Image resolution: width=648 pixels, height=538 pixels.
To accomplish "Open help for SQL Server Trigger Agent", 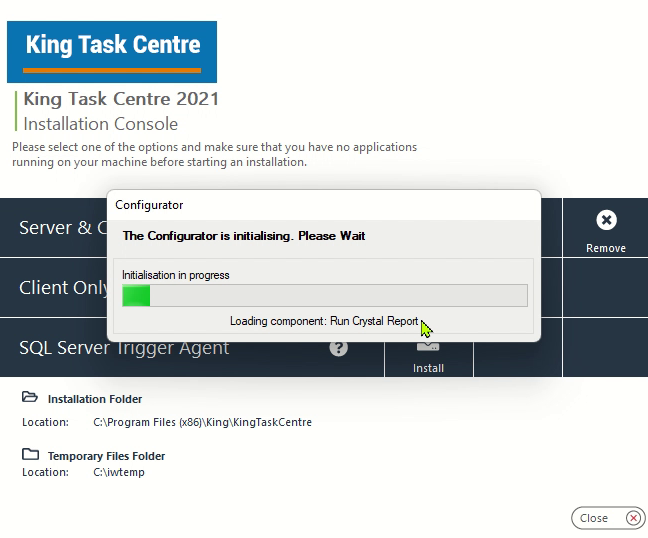I will (338, 348).
